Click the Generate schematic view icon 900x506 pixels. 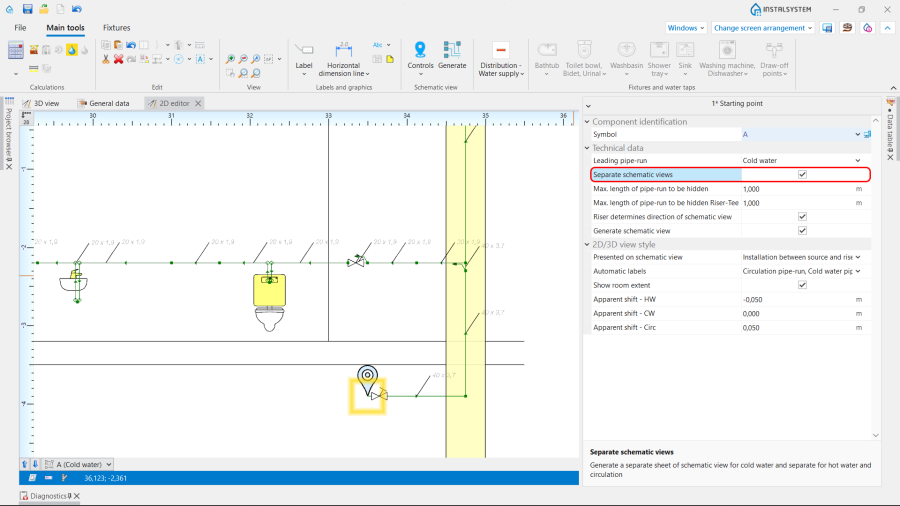point(452,50)
